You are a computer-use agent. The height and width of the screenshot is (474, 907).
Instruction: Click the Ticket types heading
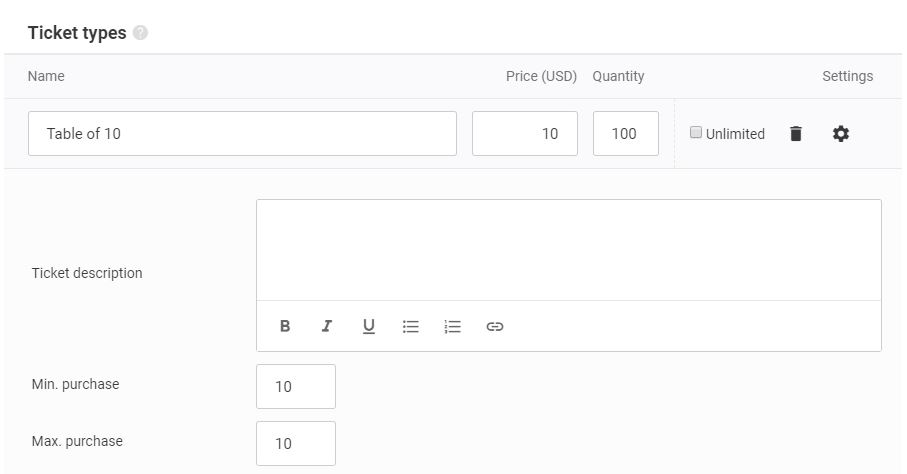(x=77, y=33)
